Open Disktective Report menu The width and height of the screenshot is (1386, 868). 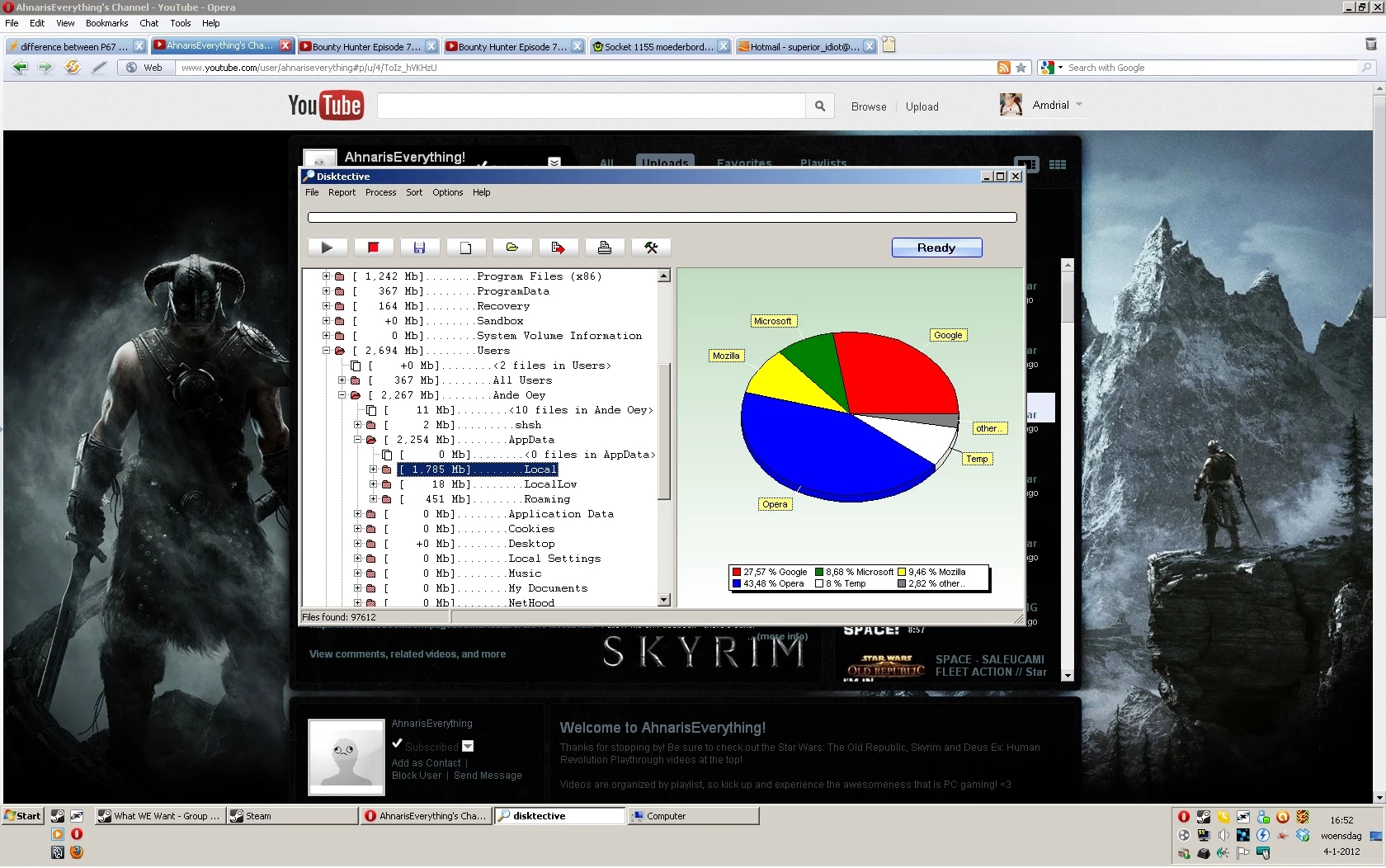(x=342, y=192)
